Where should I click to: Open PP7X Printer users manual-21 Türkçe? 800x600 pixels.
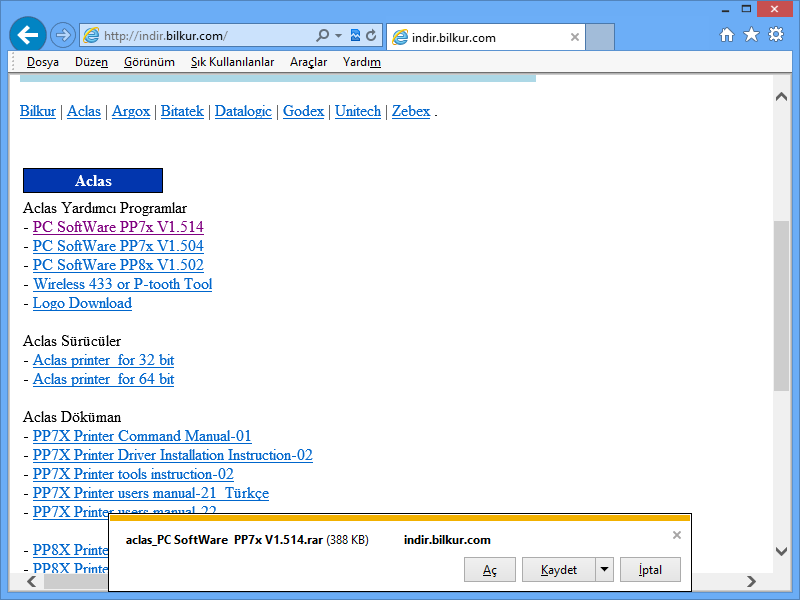[151, 493]
